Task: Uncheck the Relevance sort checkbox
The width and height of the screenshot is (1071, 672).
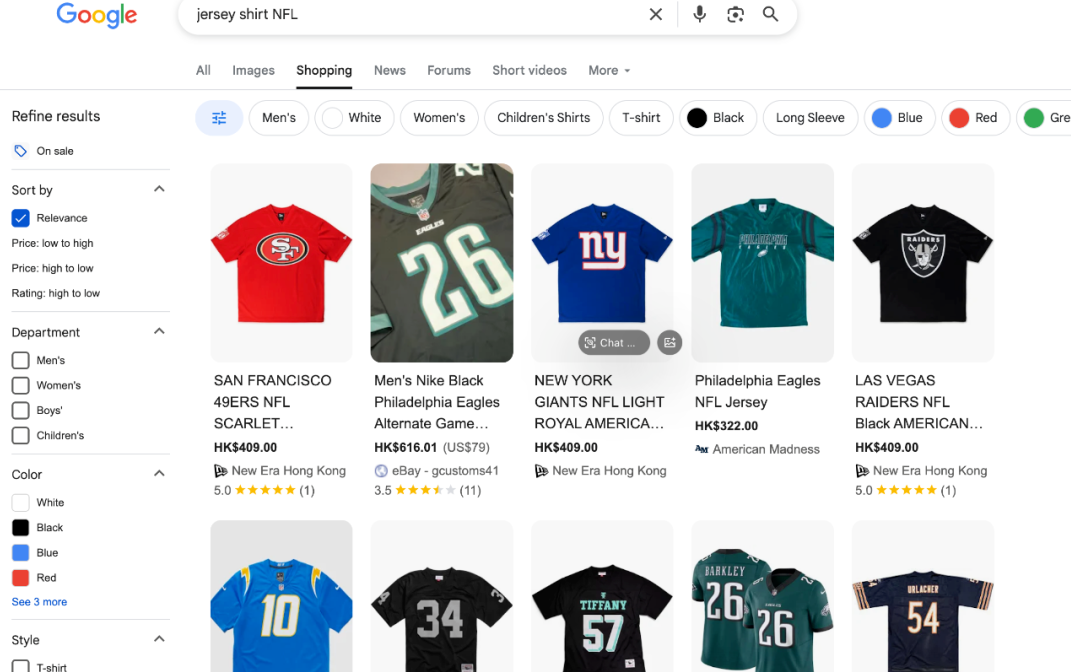Action: 20,218
